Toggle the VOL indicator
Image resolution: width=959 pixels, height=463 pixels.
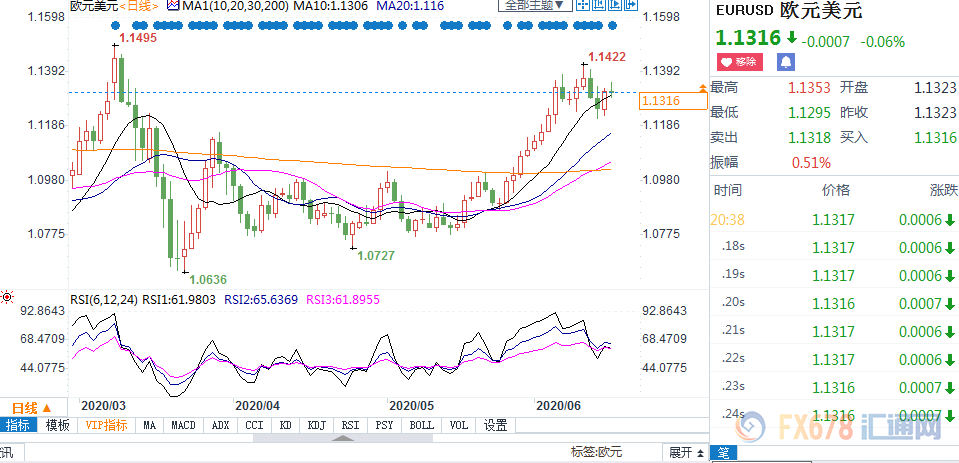coord(459,425)
